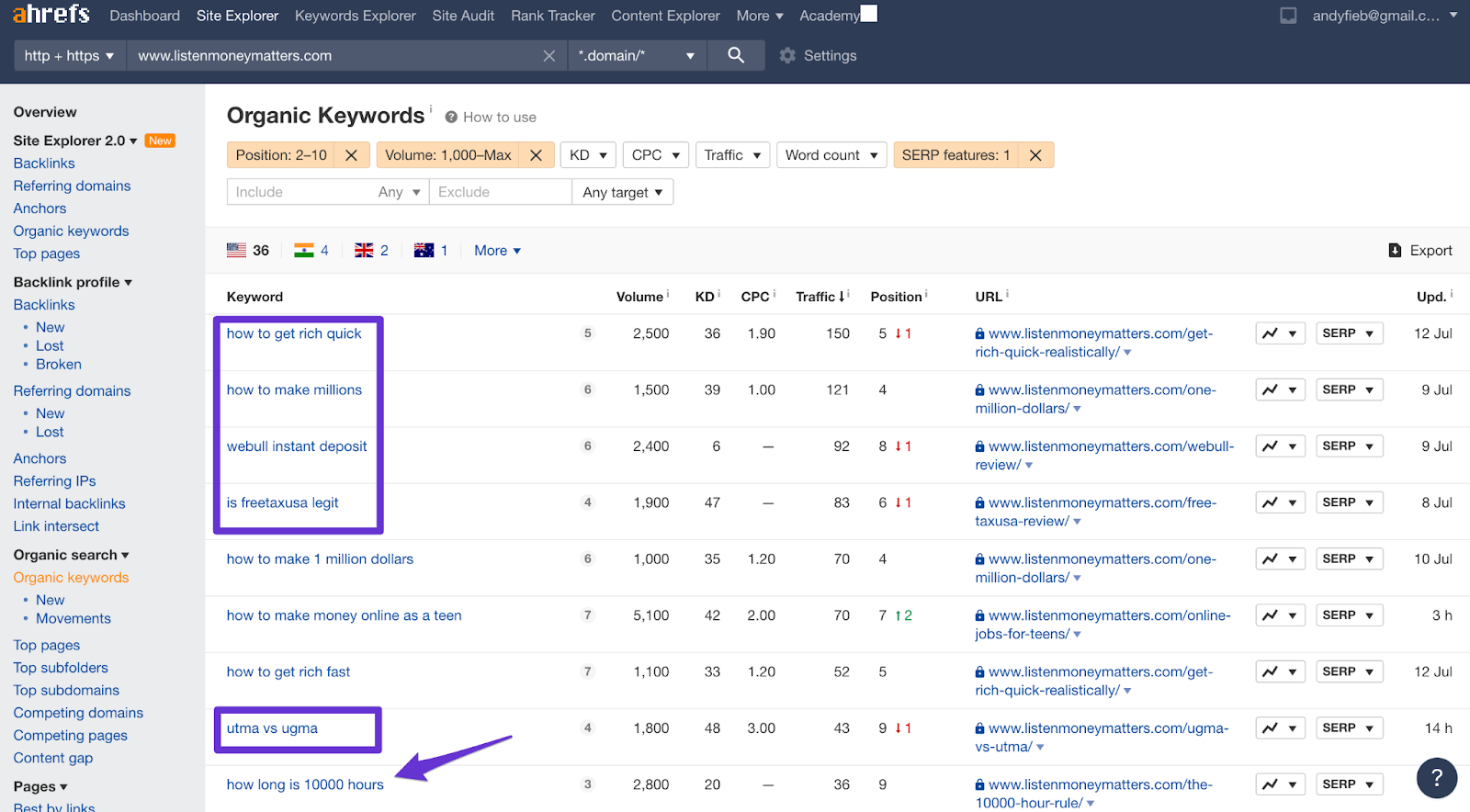Sort by Volume column header

[x=639, y=297]
